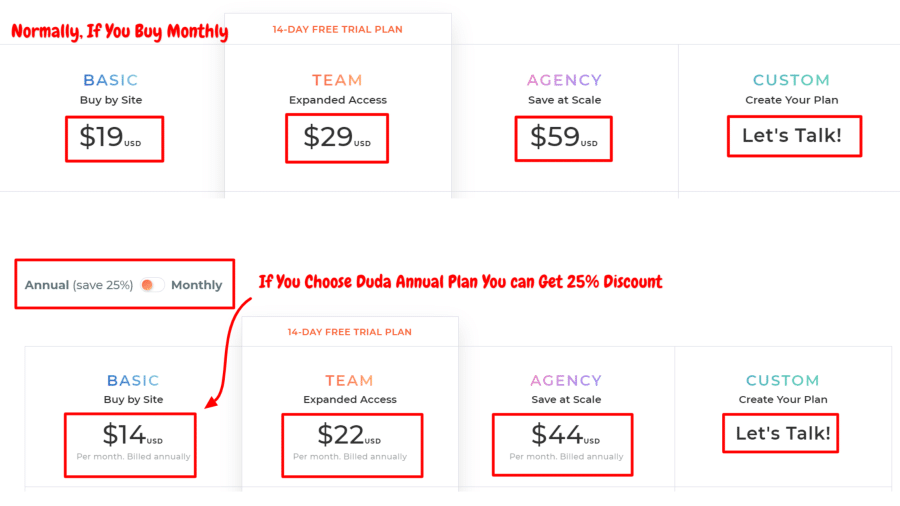The width and height of the screenshot is (900, 506).
Task: Click the $59 Agency monthly price
Action: (x=564, y=138)
